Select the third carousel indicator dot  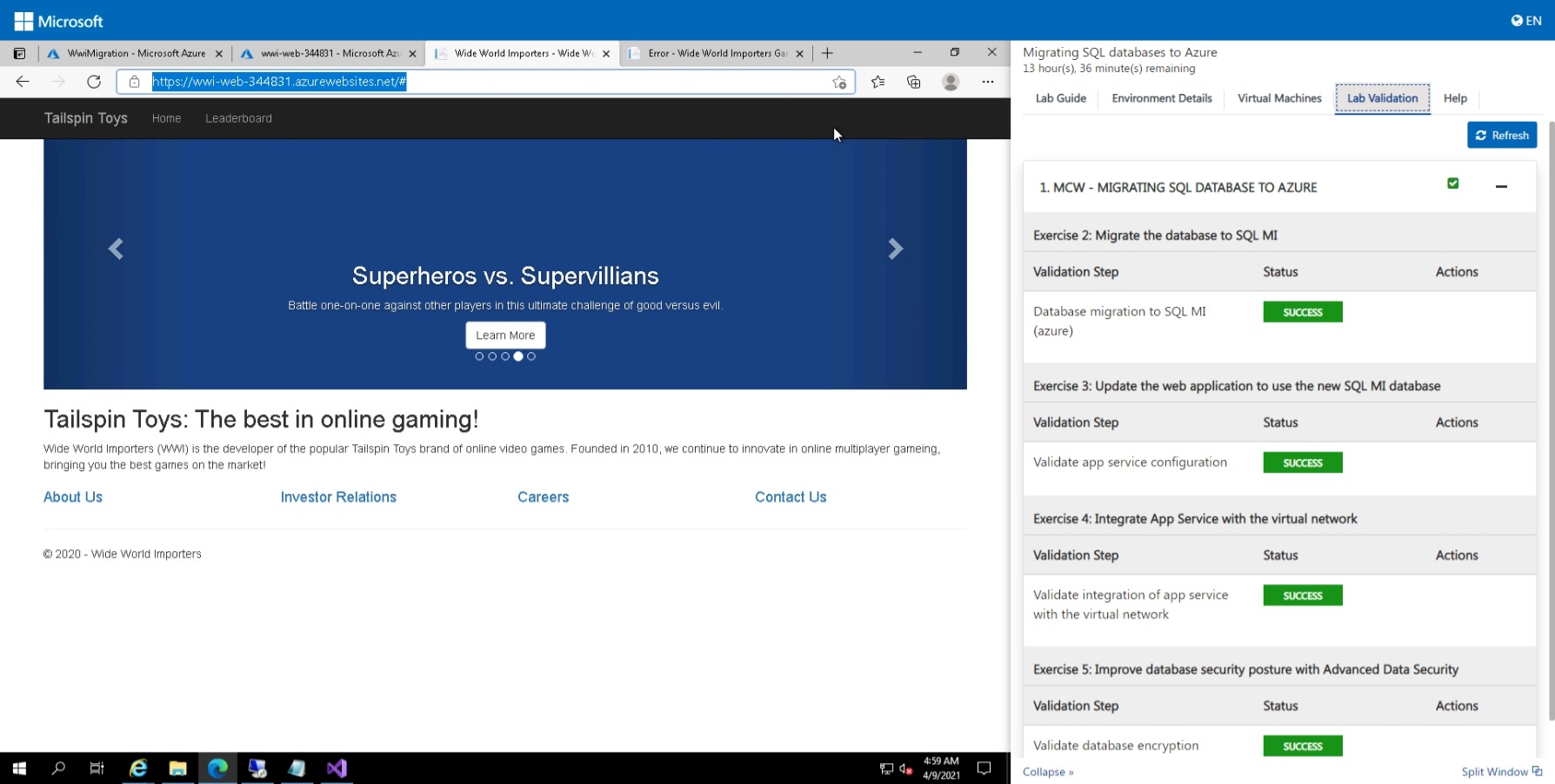tap(505, 356)
